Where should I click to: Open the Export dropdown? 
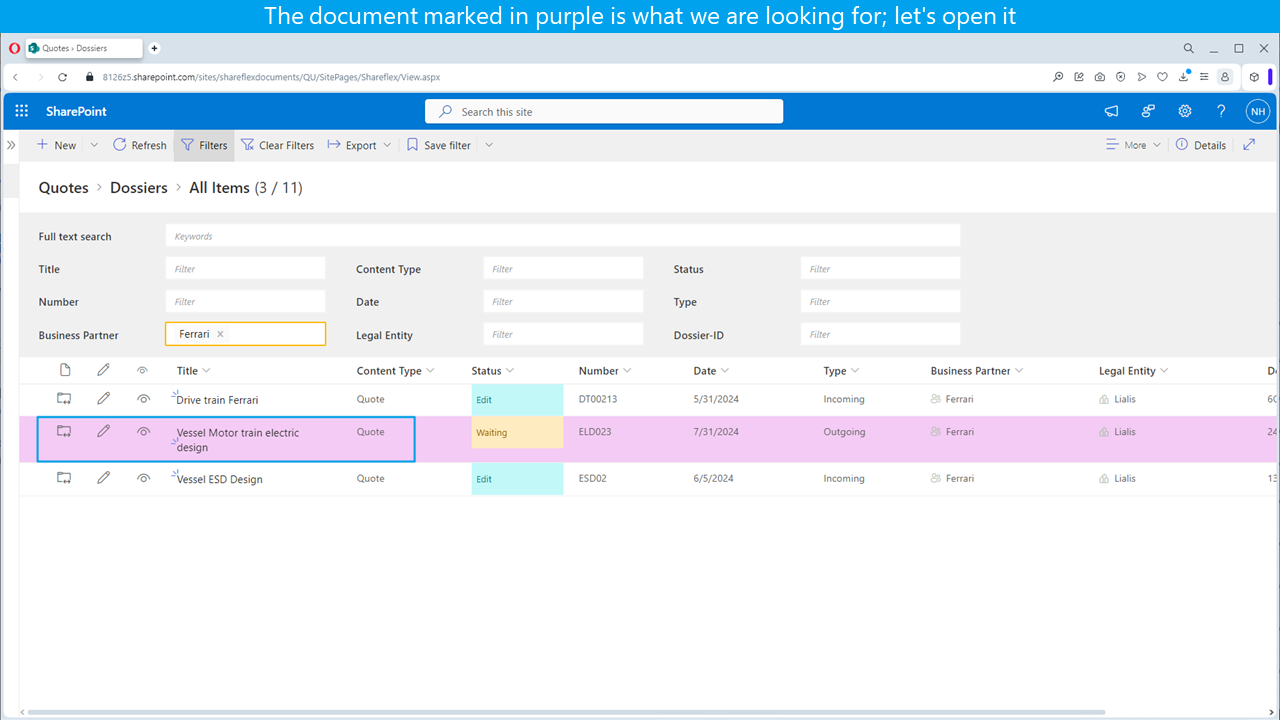point(359,145)
